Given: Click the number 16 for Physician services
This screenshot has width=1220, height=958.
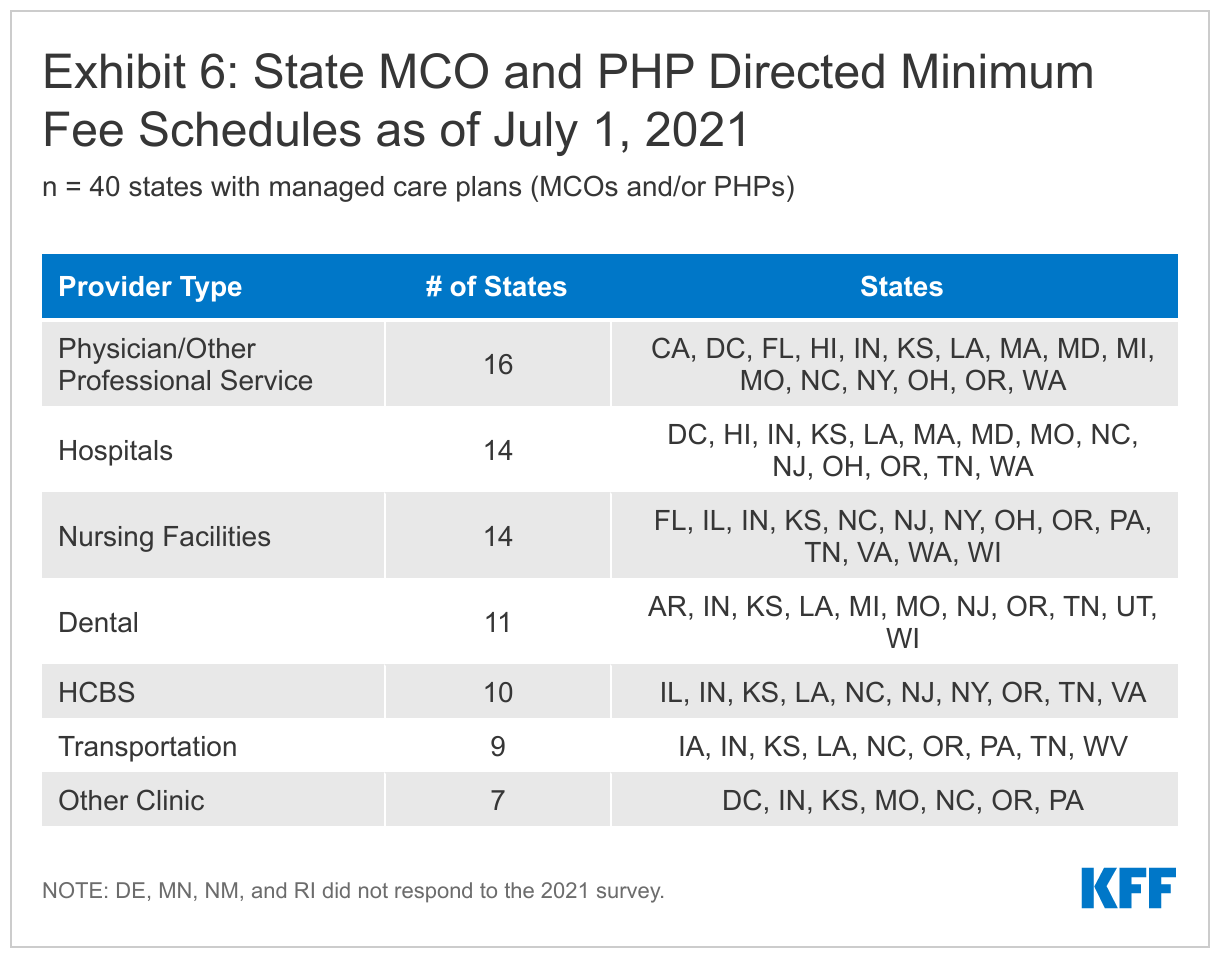Looking at the screenshot, I should tap(497, 364).
